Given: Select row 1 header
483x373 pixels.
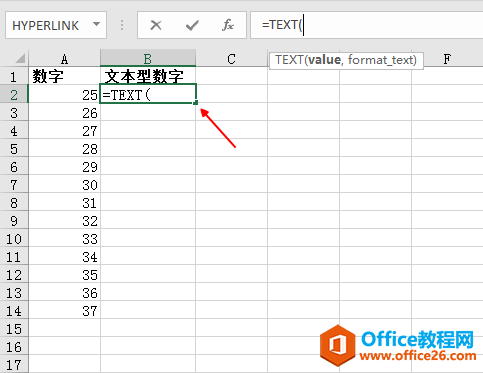Looking at the screenshot, I should (14, 76).
